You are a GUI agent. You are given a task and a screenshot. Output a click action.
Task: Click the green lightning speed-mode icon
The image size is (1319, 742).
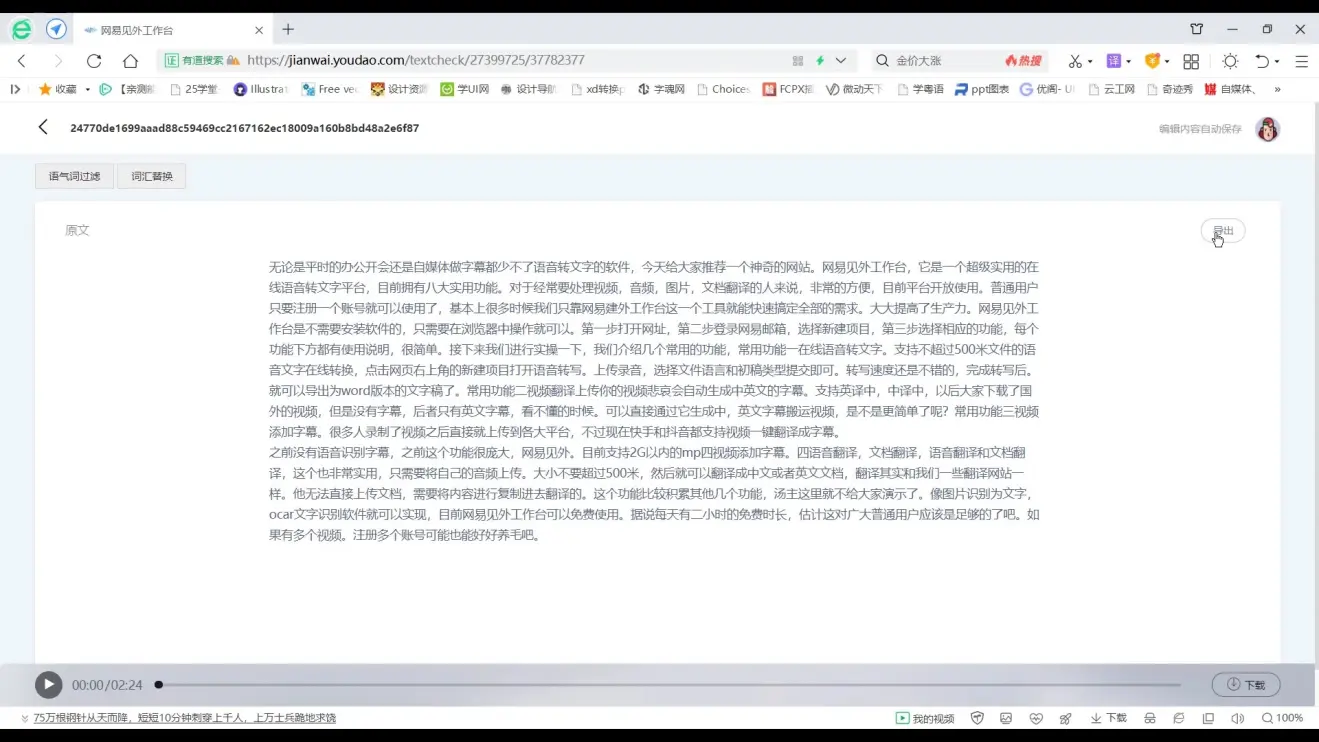820,61
